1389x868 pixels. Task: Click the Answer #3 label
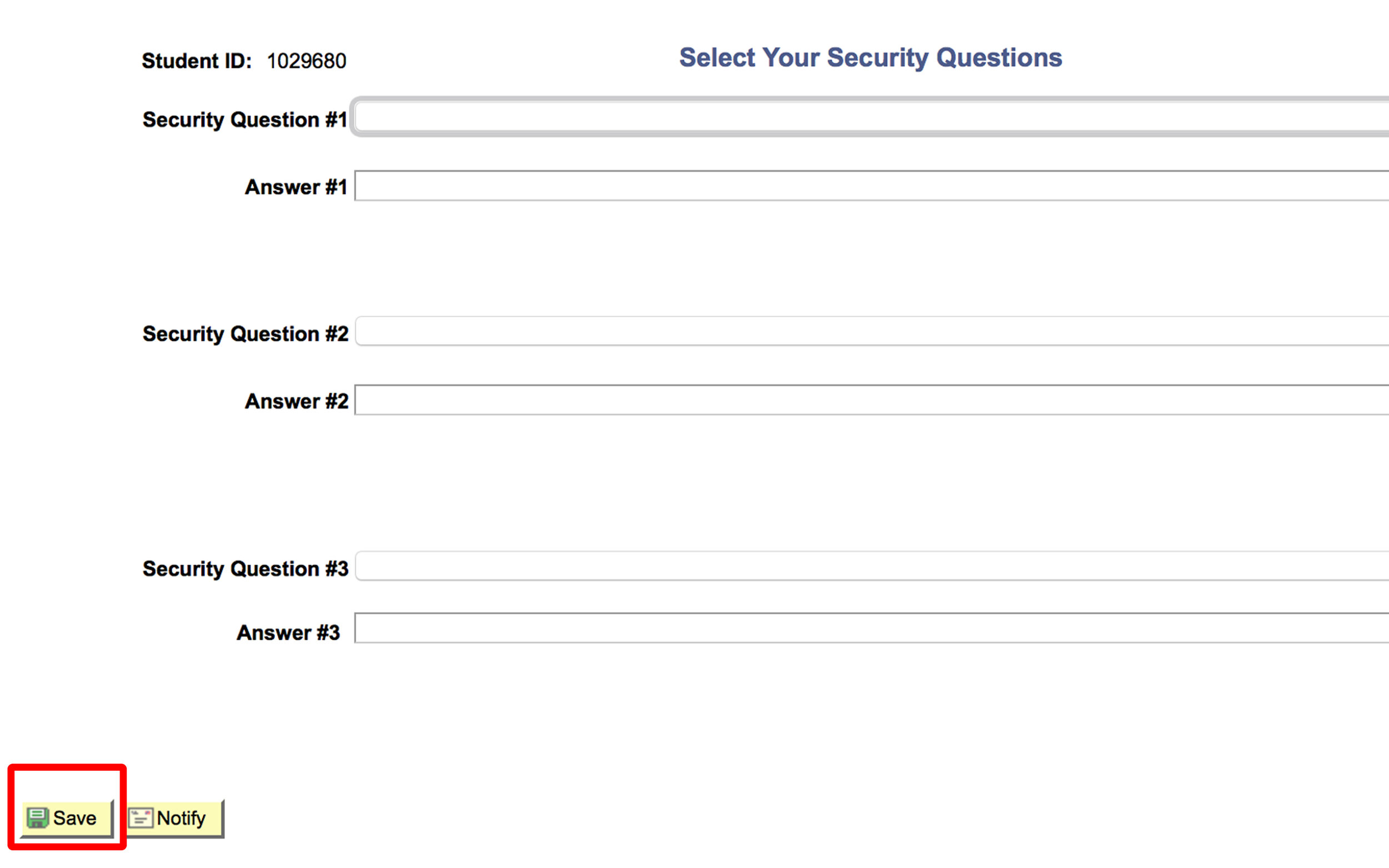288,633
